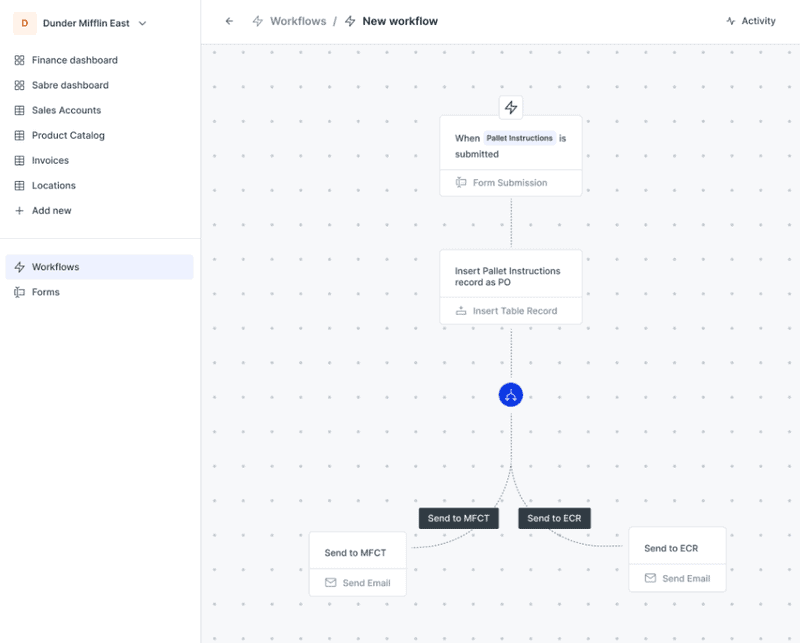
Task: Click the lightning icon beside New workflow
Action: tap(350, 21)
